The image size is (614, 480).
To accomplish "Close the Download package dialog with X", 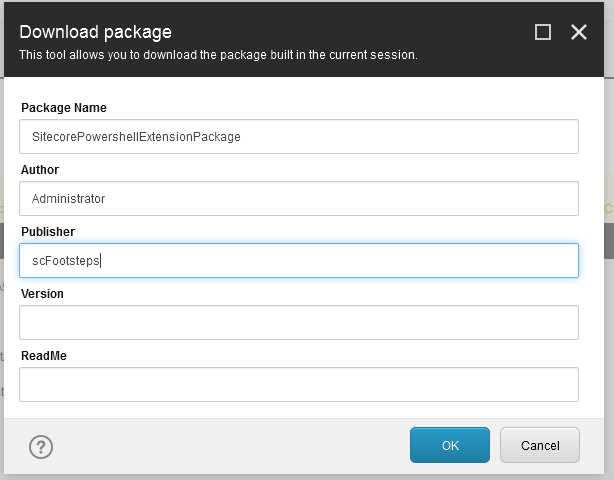I will pyautogui.click(x=579, y=32).
